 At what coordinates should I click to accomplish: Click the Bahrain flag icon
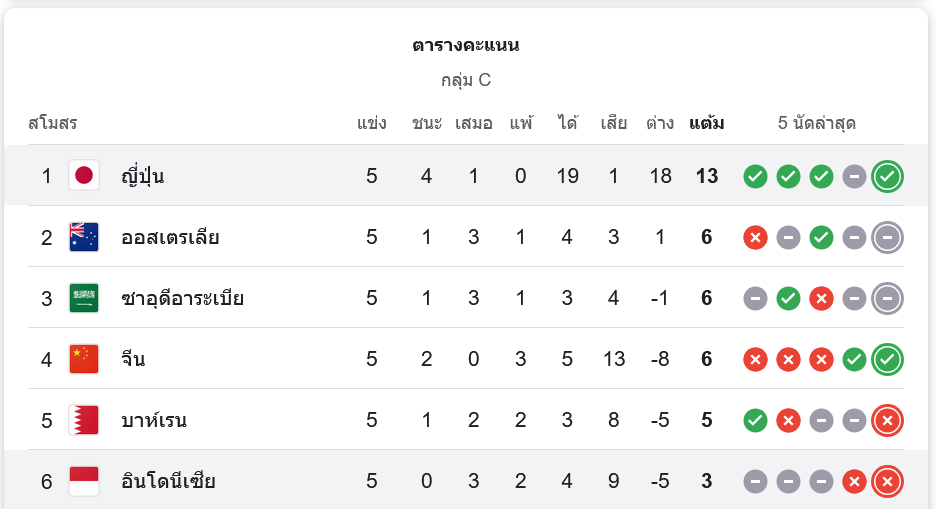click(84, 420)
